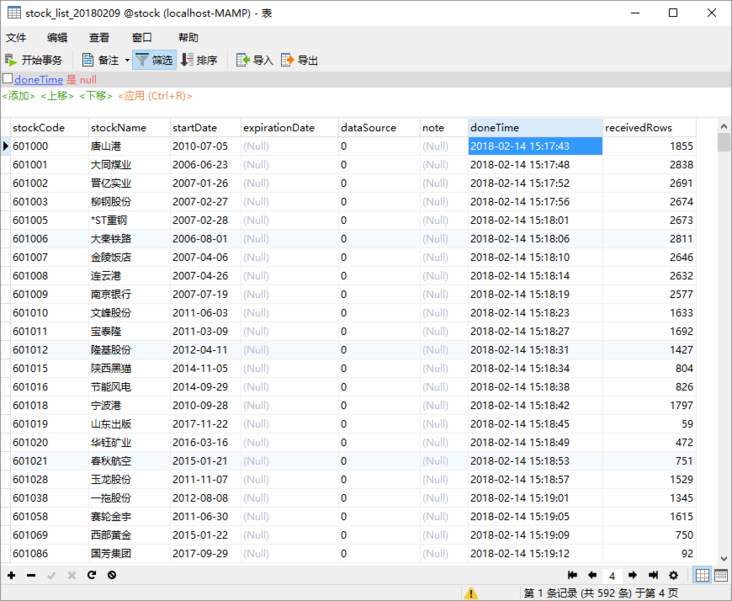This screenshot has height=601, width=732.
Task: Add a new record with plus icon
Action: tap(11, 575)
